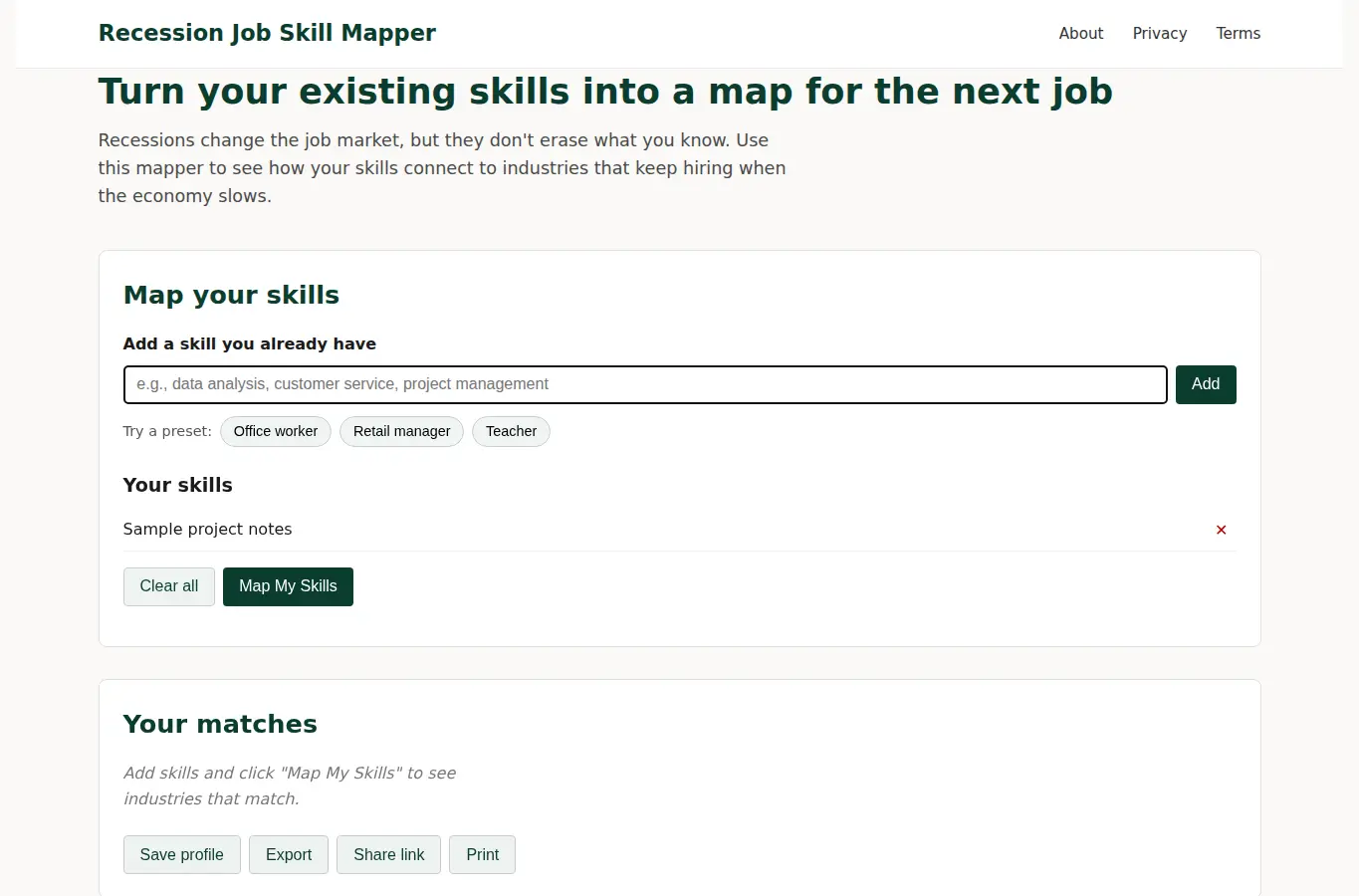Screen dimensions: 1359x896
Task: Click the "Add a skill you already have" label
Action: 250,343
